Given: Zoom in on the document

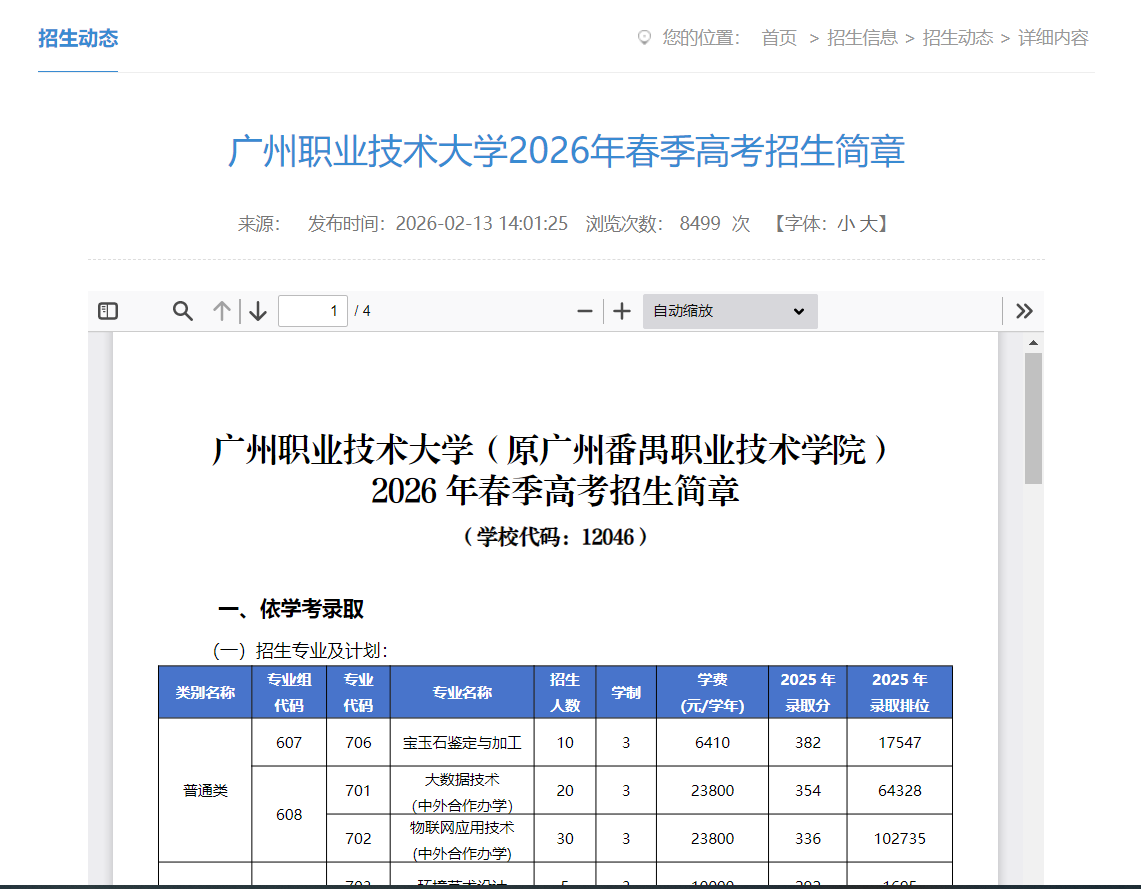Looking at the screenshot, I should click(x=620, y=310).
